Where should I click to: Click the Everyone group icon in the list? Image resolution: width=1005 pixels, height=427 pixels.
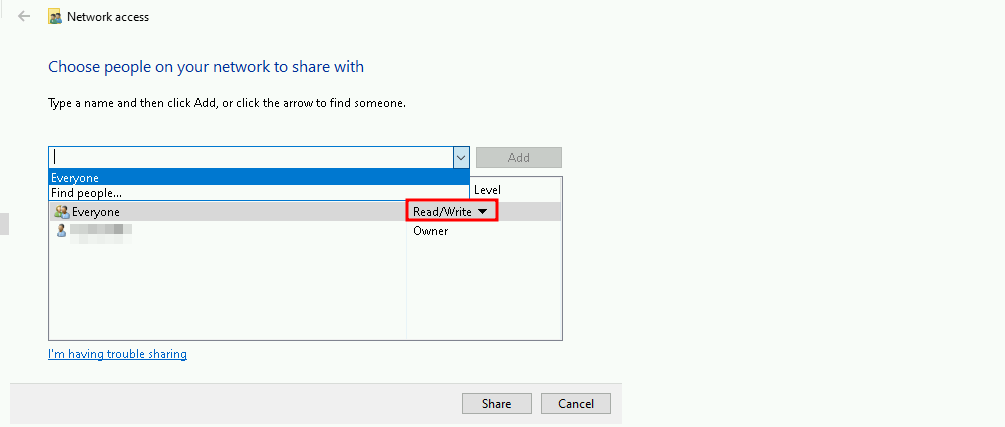pyautogui.click(x=60, y=212)
